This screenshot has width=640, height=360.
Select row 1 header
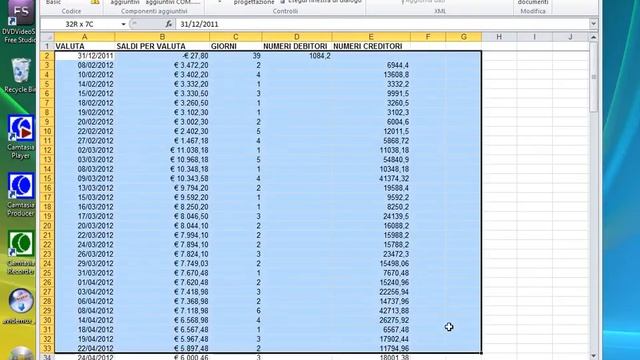tap(47, 46)
